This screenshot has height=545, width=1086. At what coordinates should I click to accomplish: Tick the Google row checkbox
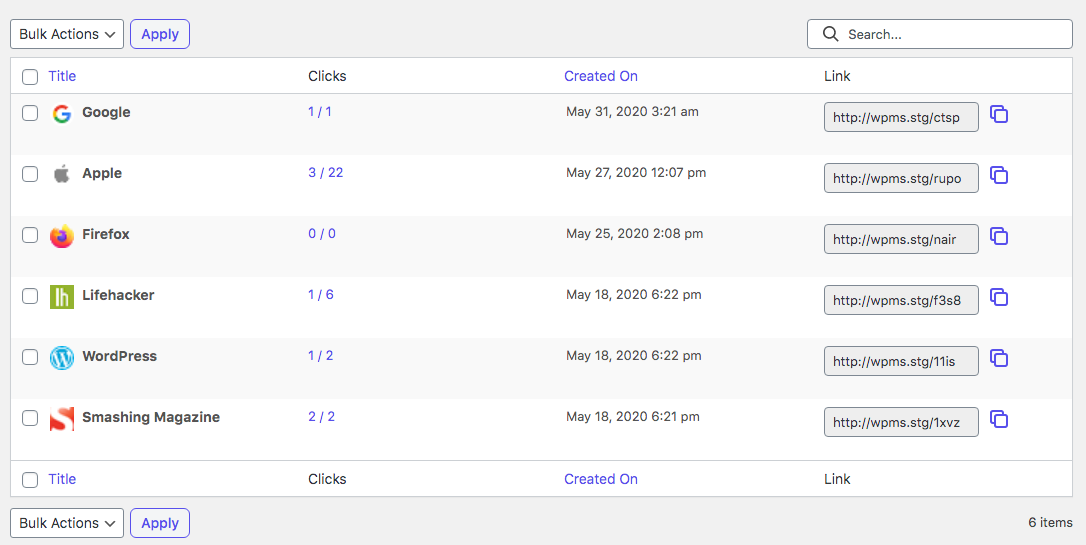pyautogui.click(x=30, y=113)
